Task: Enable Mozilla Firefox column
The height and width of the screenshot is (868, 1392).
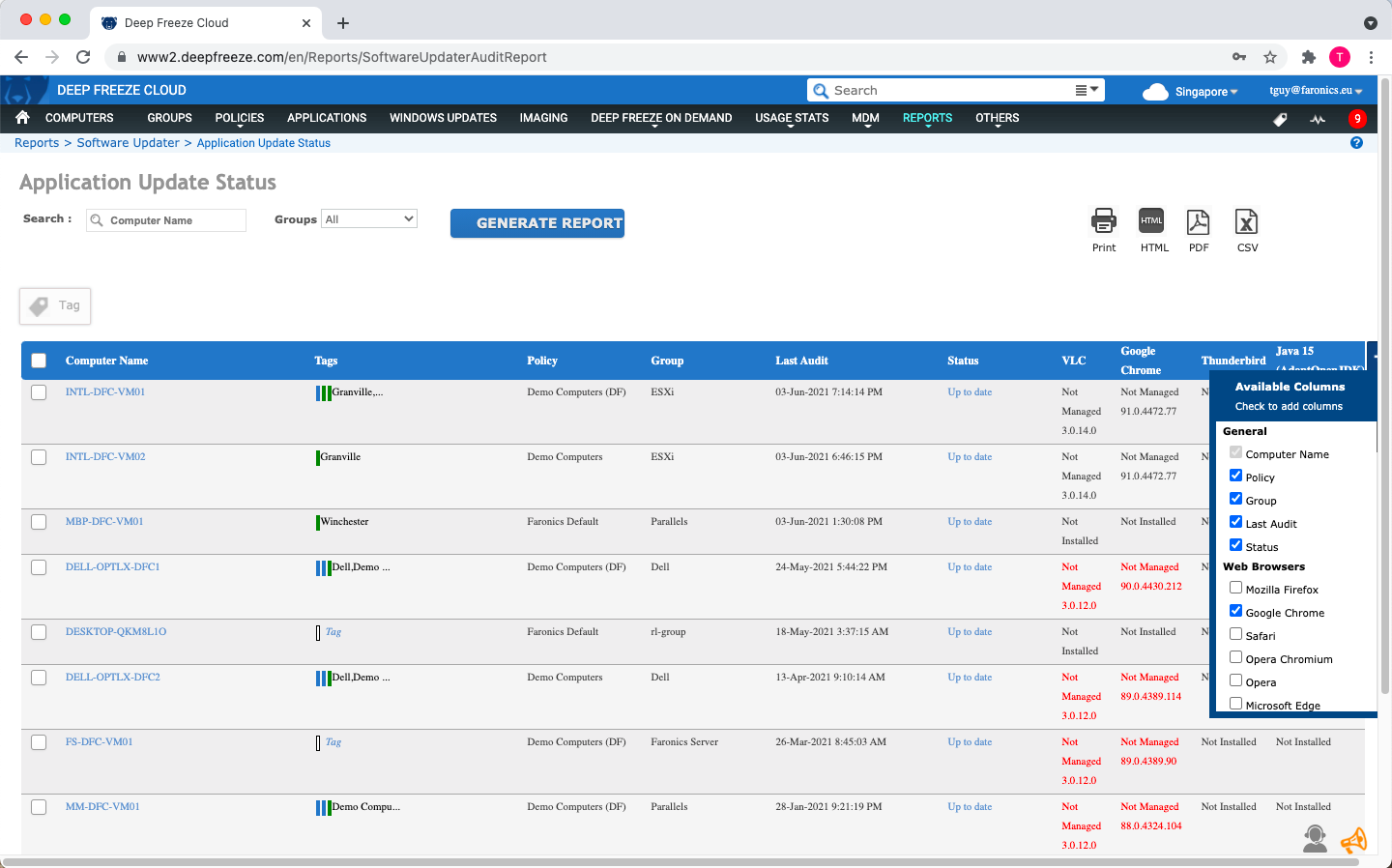Action: click(x=1235, y=588)
